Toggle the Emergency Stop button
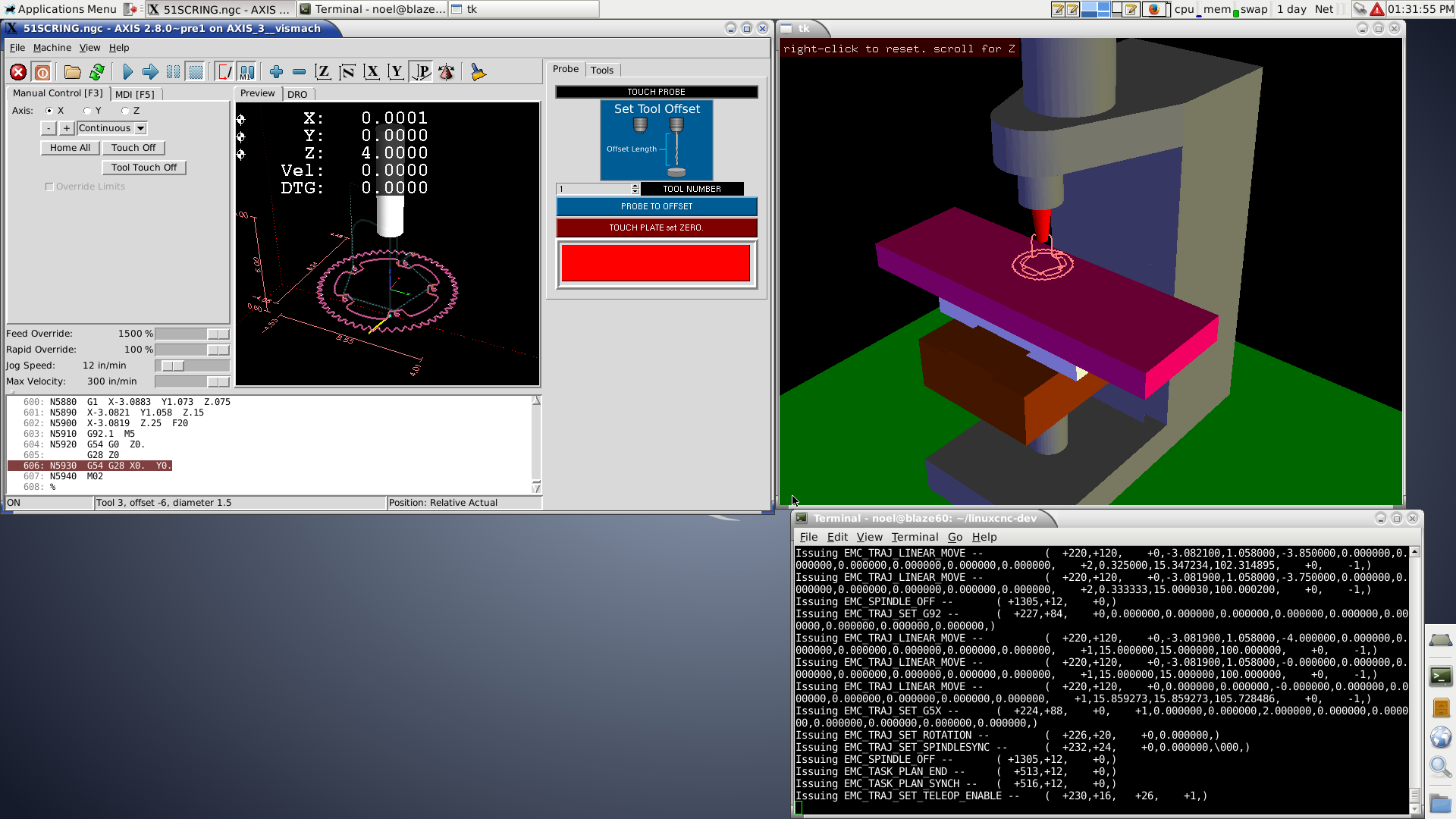Screen dimensions: 1456x819 [x=18, y=72]
